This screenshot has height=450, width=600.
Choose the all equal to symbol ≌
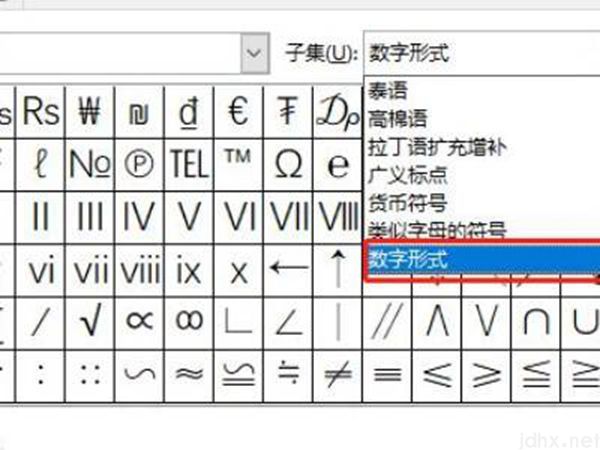(x=238, y=375)
